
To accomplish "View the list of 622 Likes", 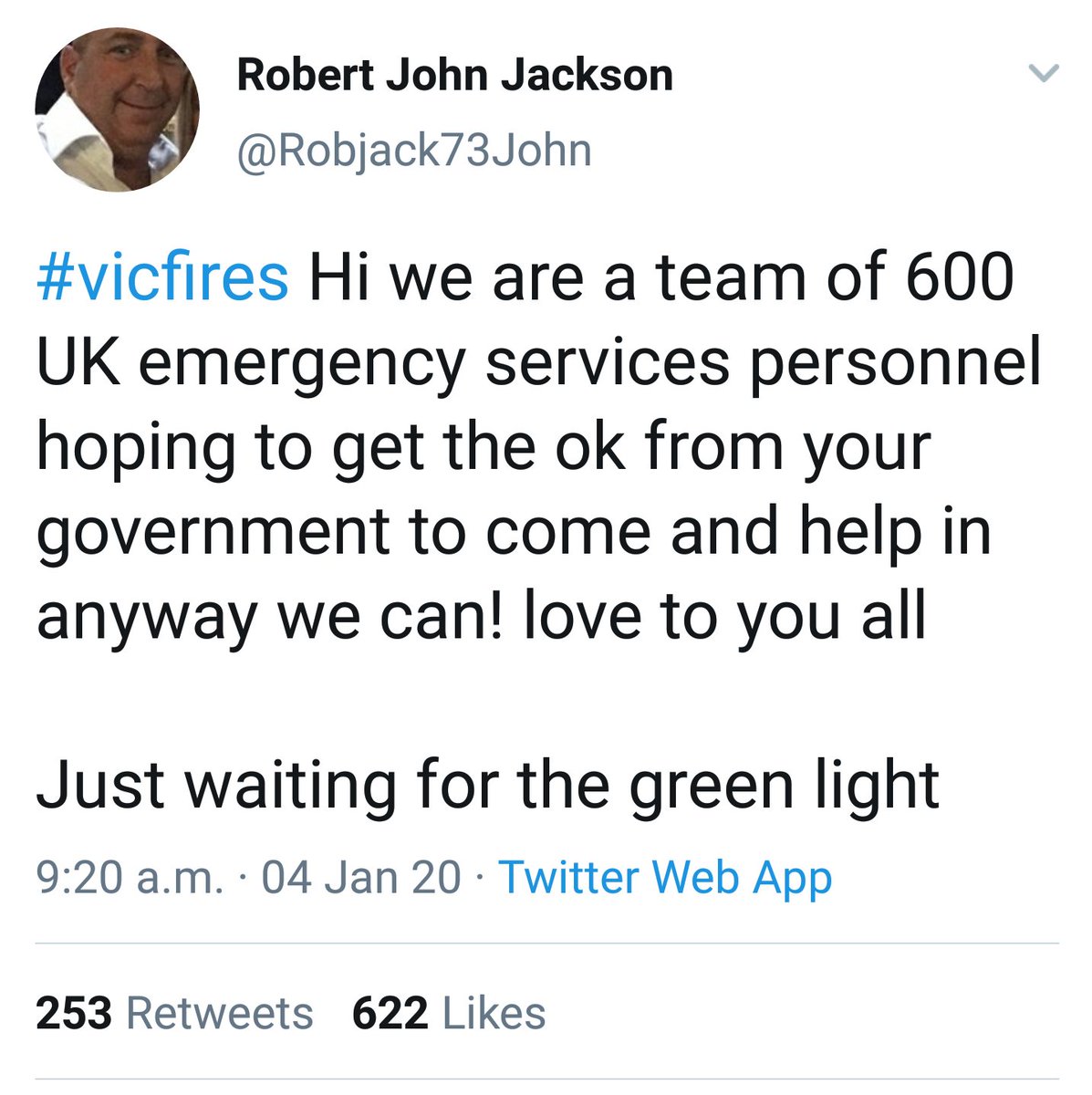I will tap(449, 1014).
